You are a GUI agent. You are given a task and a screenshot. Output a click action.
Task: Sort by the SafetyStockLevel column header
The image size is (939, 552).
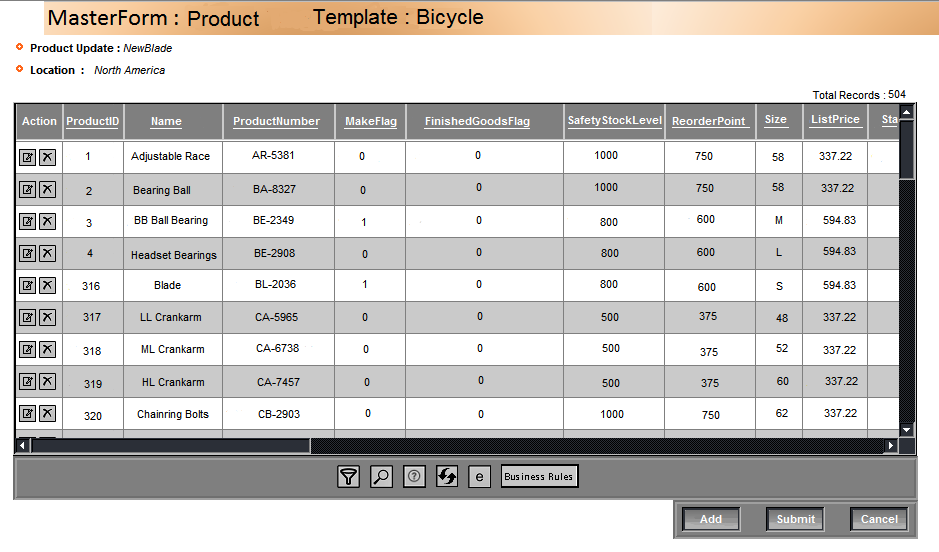click(614, 121)
